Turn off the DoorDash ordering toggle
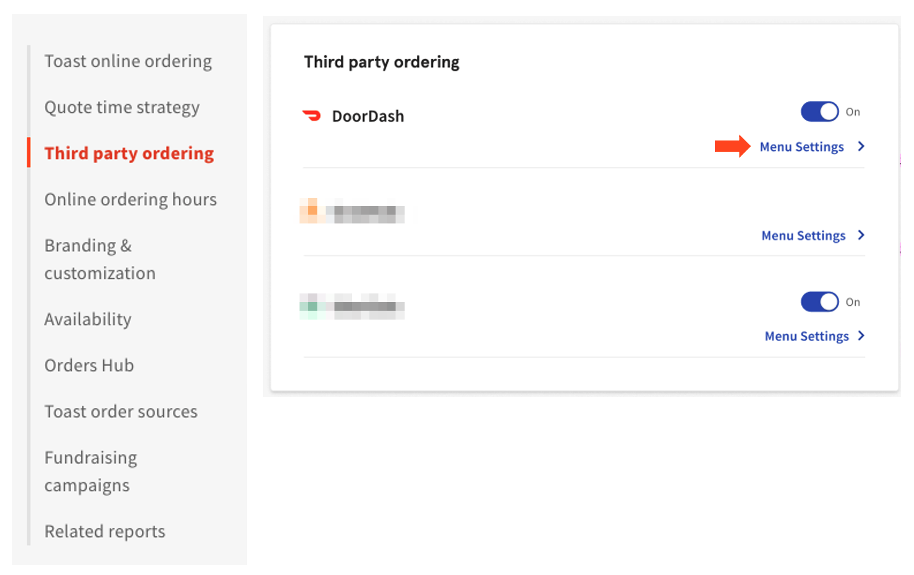Viewport: 914px width, 575px height. point(820,112)
